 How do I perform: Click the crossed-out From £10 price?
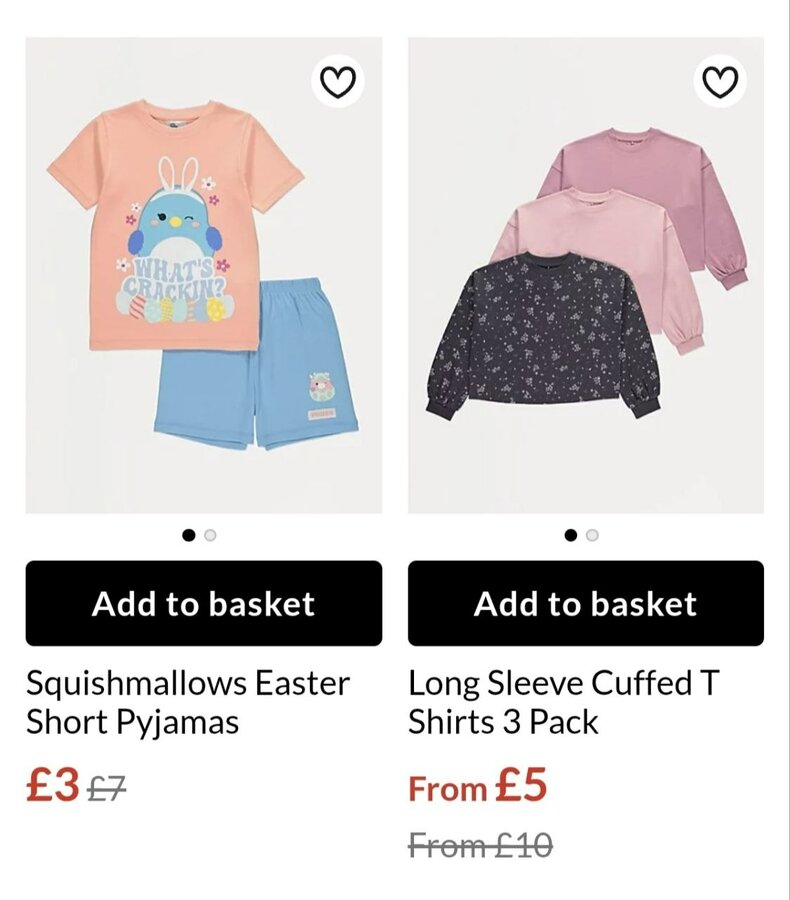pos(480,846)
